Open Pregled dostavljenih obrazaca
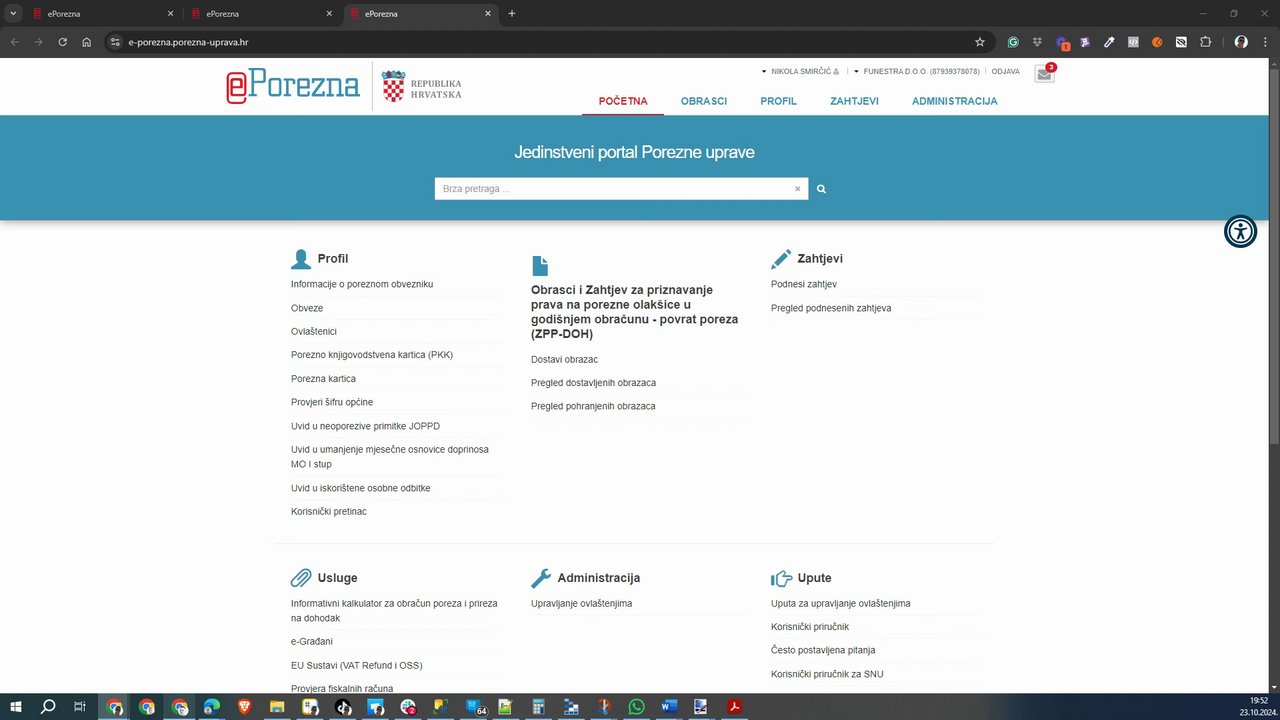 (x=593, y=383)
